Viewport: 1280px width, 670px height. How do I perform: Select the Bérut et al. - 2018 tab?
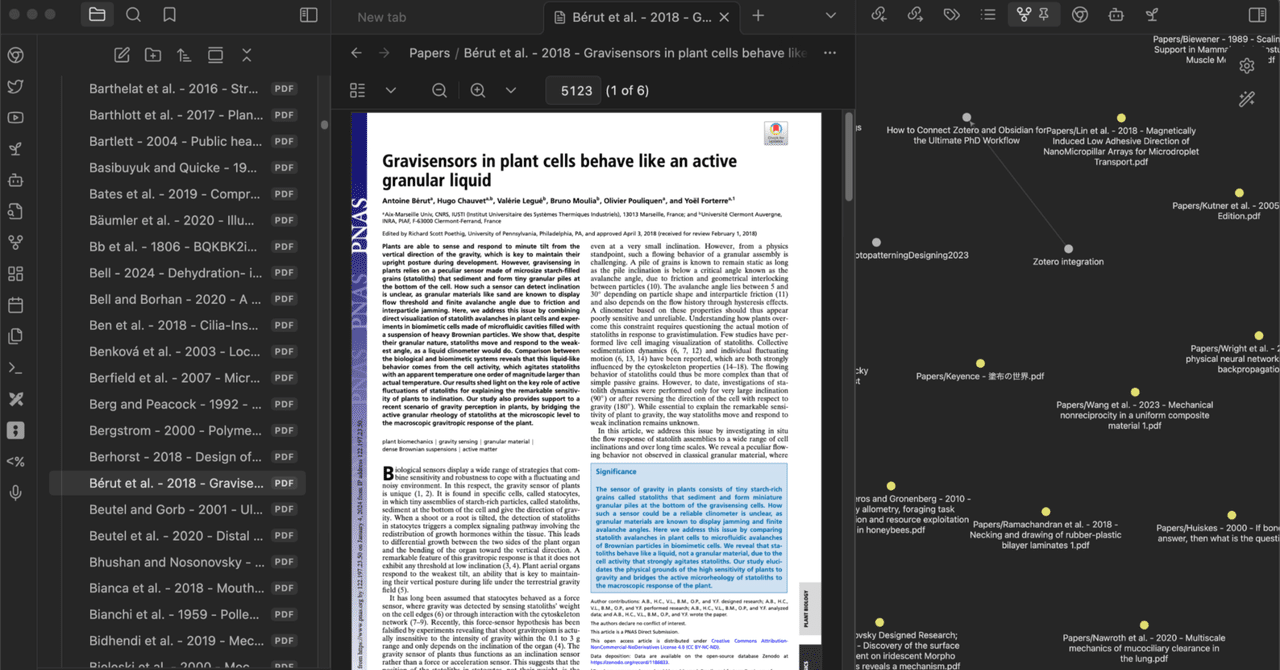pos(643,17)
